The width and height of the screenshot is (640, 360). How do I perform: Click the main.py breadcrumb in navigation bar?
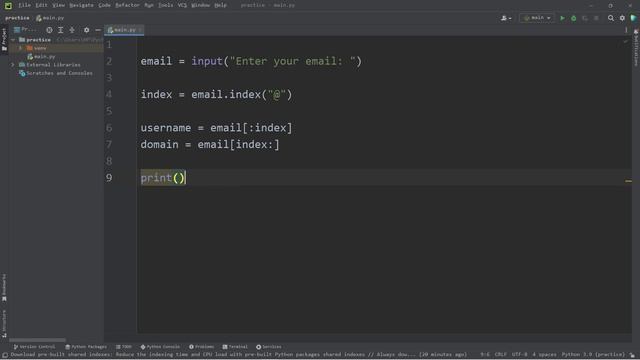tap(50, 18)
